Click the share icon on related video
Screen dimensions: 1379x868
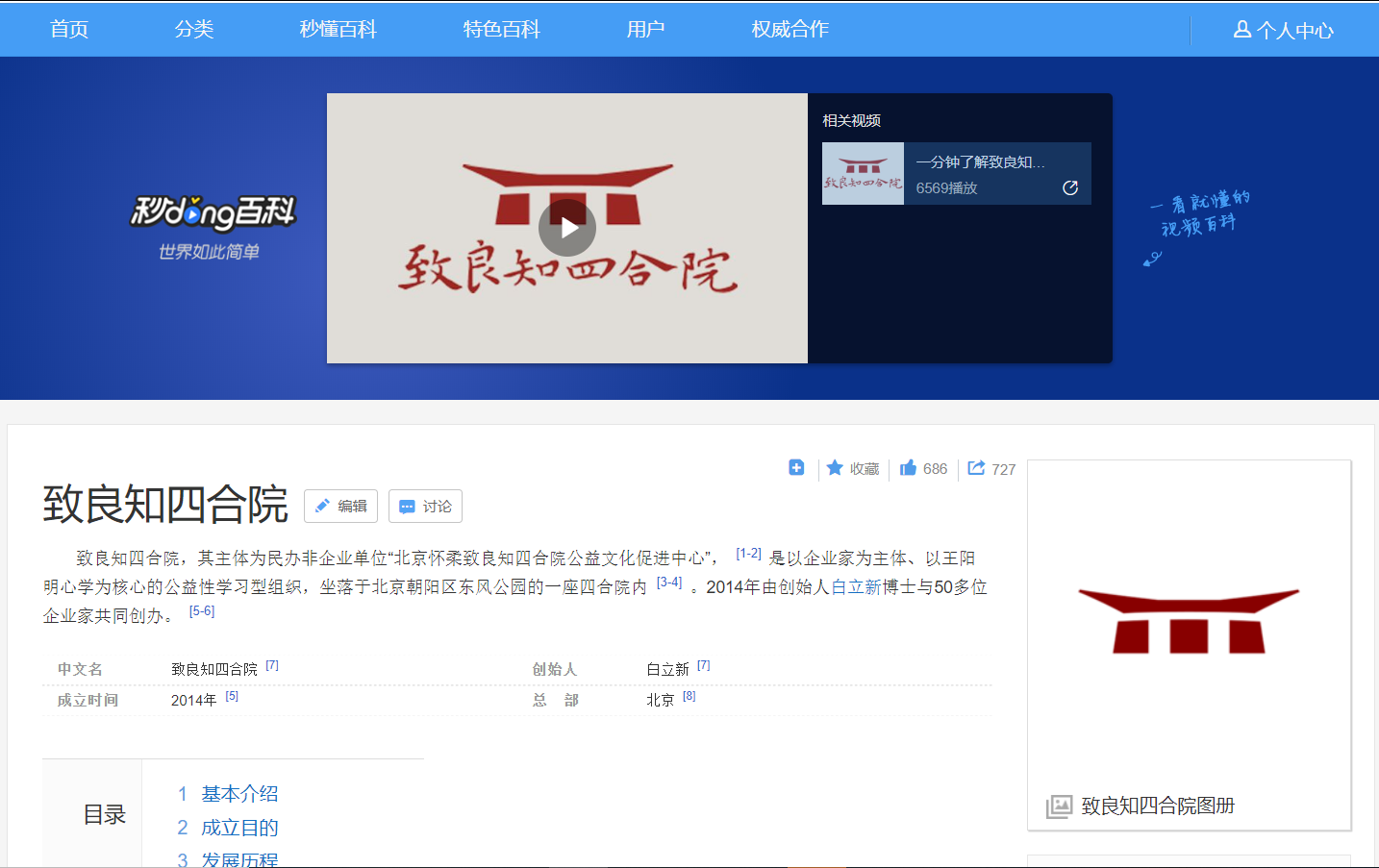point(1070,187)
